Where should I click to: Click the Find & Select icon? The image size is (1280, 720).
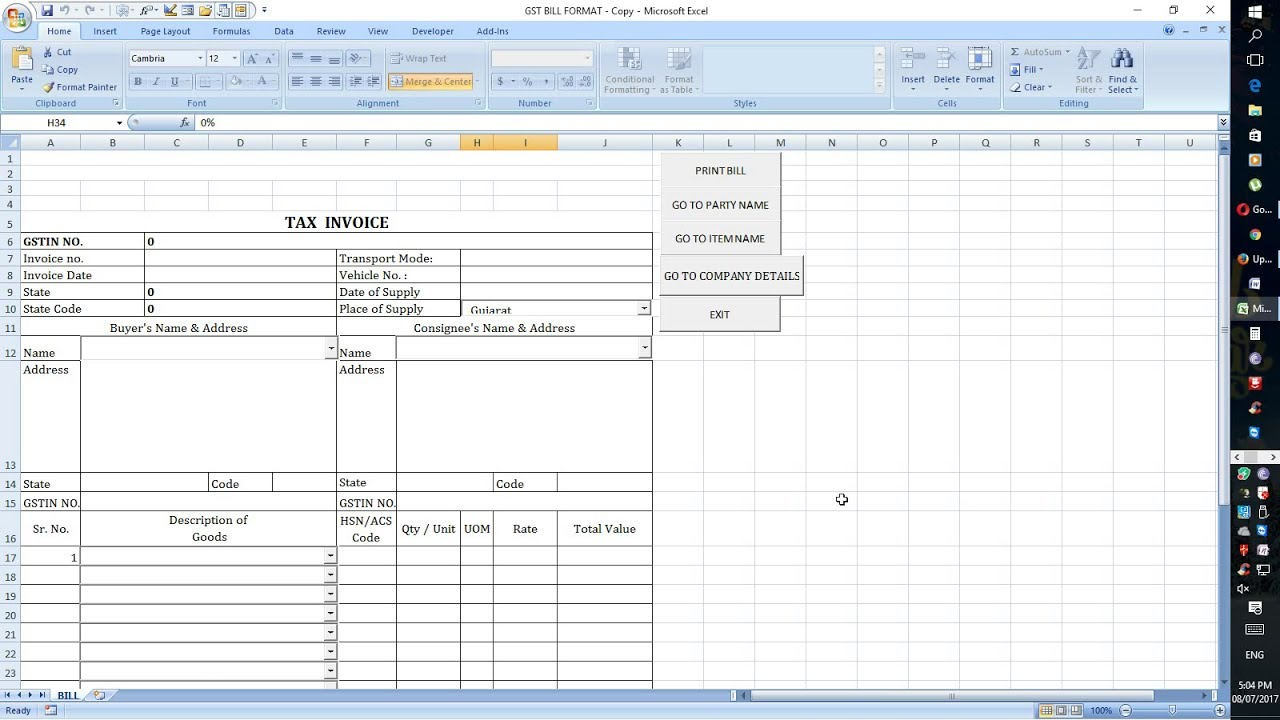(x=1122, y=70)
